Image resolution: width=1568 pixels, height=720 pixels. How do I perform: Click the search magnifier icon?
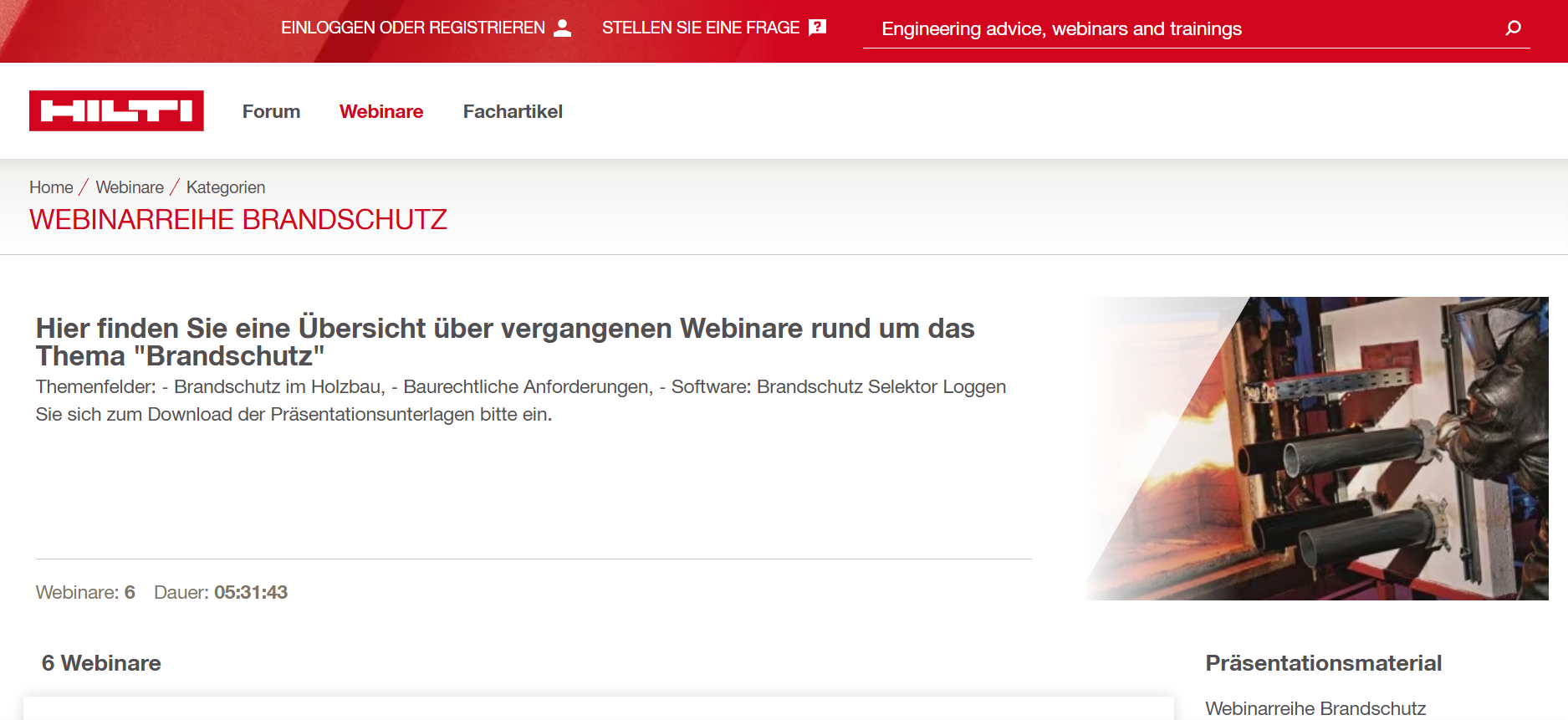1513,28
